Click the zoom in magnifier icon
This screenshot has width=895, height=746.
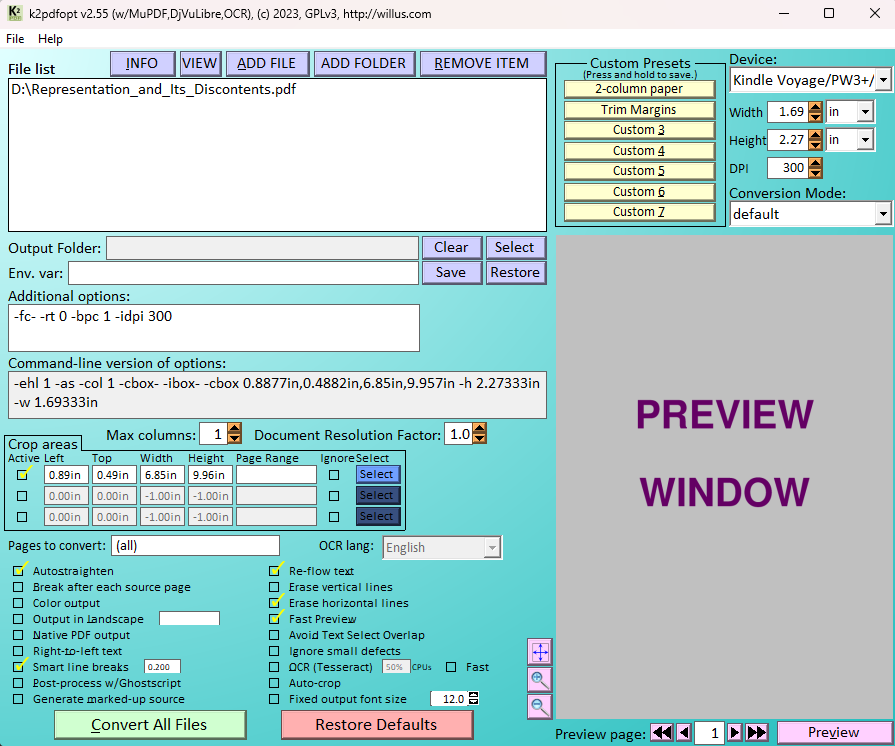pos(539,680)
